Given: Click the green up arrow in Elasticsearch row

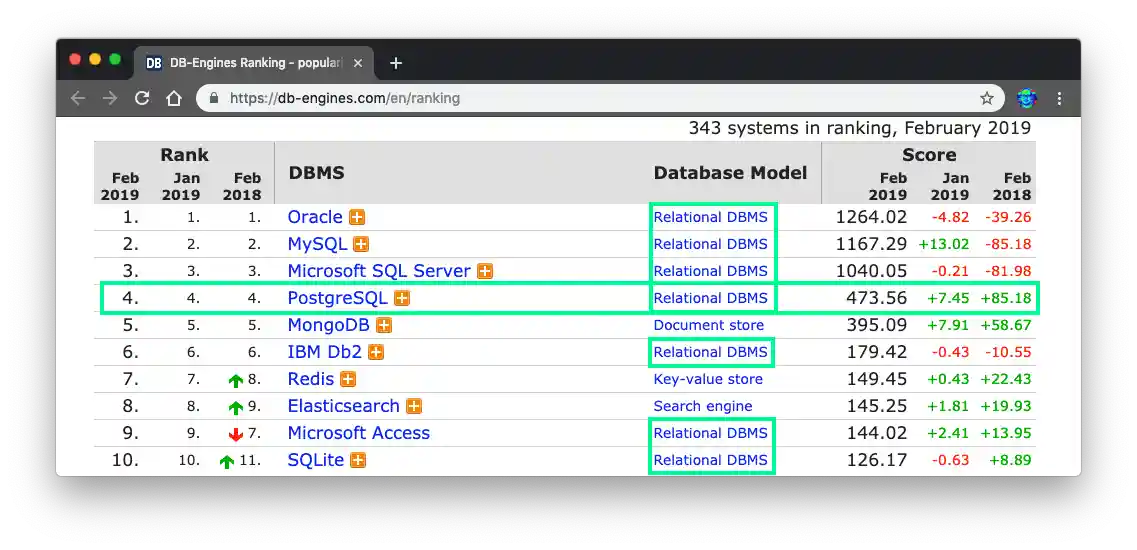Looking at the screenshot, I should coord(236,408).
